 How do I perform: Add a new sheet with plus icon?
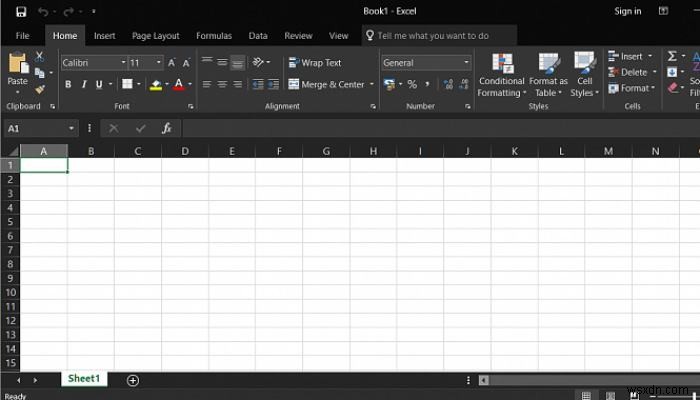tap(133, 380)
